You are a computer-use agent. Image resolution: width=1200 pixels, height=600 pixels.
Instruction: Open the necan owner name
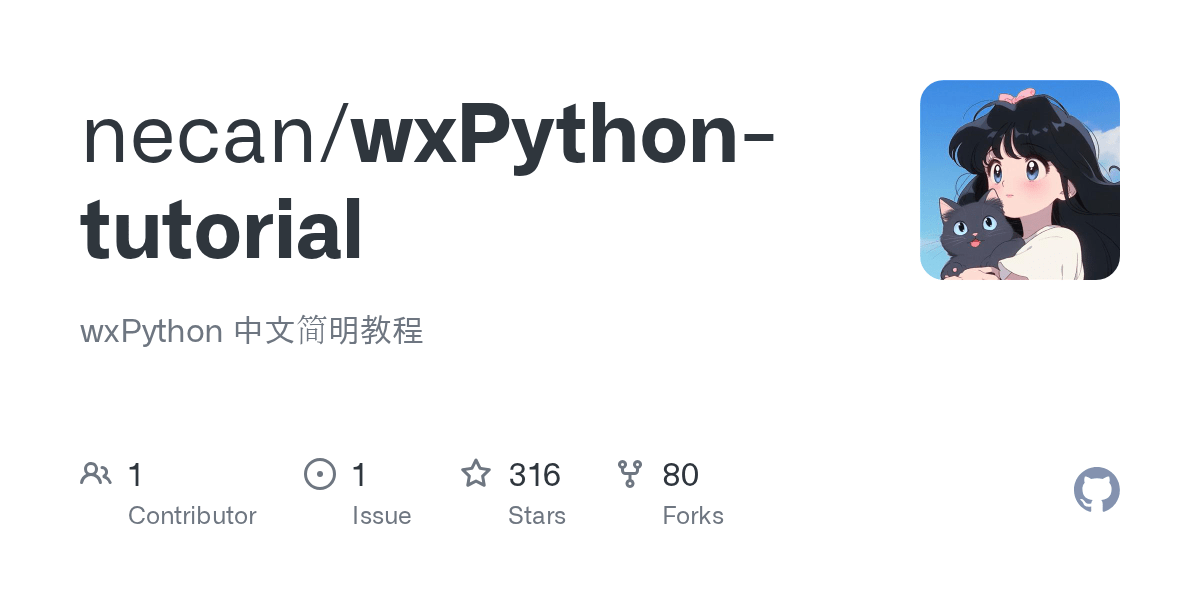click(206, 138)
